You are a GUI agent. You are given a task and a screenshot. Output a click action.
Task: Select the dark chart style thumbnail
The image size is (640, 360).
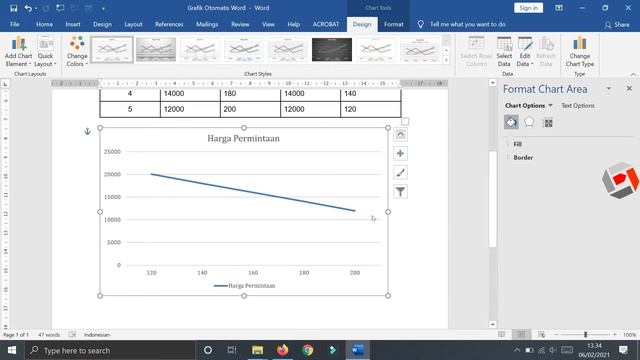(332, 50)
